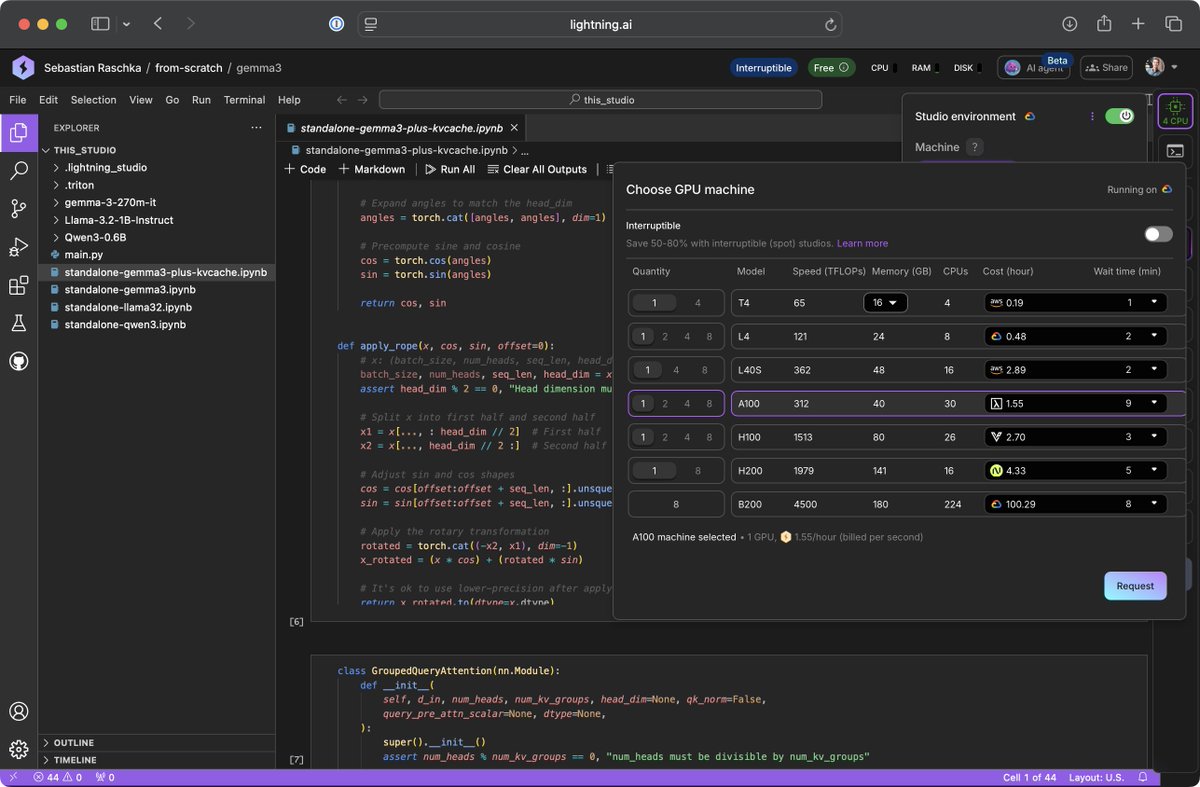The width and height of the screenshot is (1200, 787).
Task: Open the Selection menu
Action: tap(93, 100)
